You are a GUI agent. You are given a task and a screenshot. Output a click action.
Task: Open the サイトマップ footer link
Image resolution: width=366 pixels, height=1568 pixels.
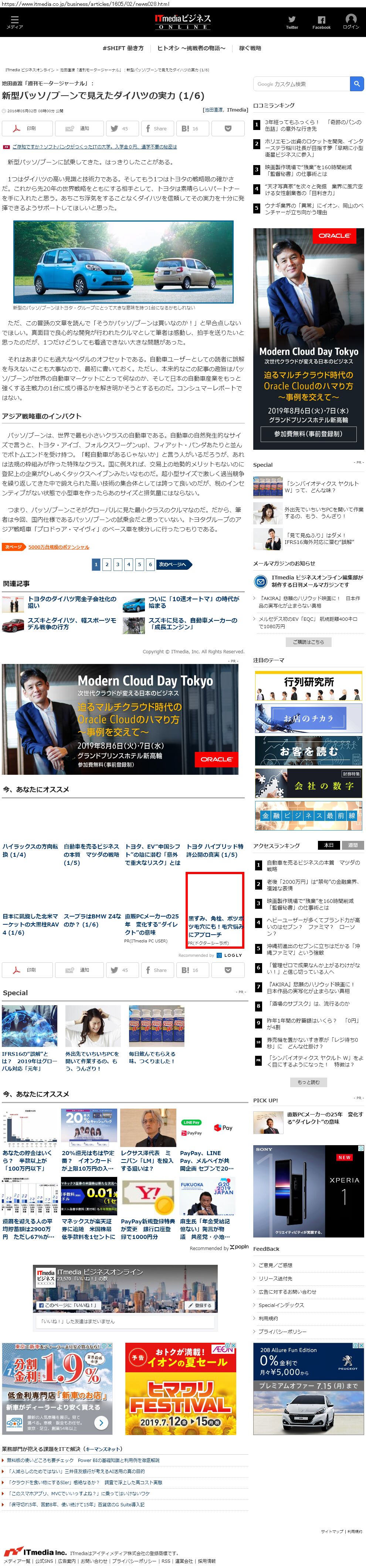tap(332, 1531)
